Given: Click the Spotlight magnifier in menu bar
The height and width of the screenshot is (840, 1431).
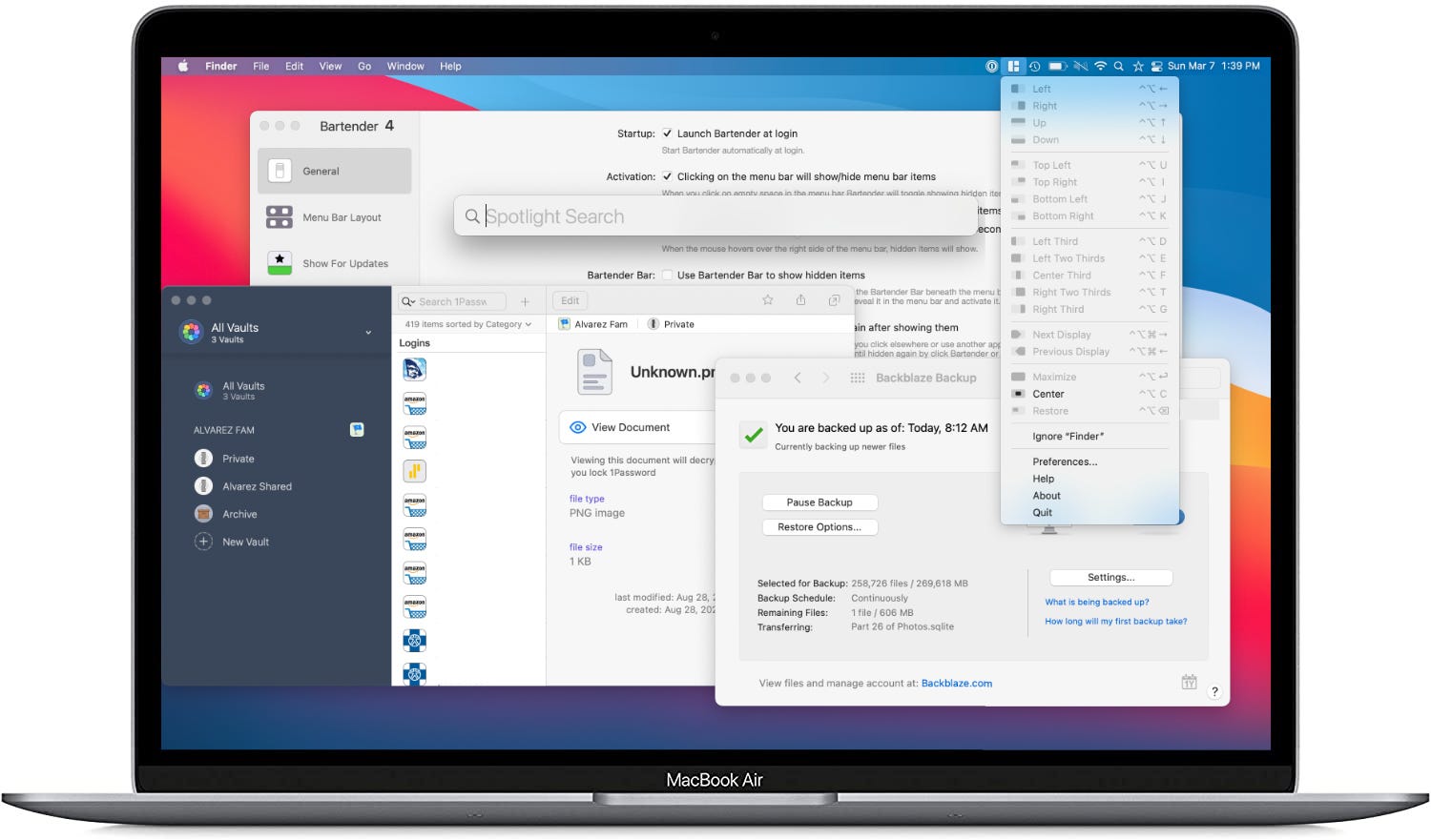Looking at the screenshot, I should coord(1118,67).
